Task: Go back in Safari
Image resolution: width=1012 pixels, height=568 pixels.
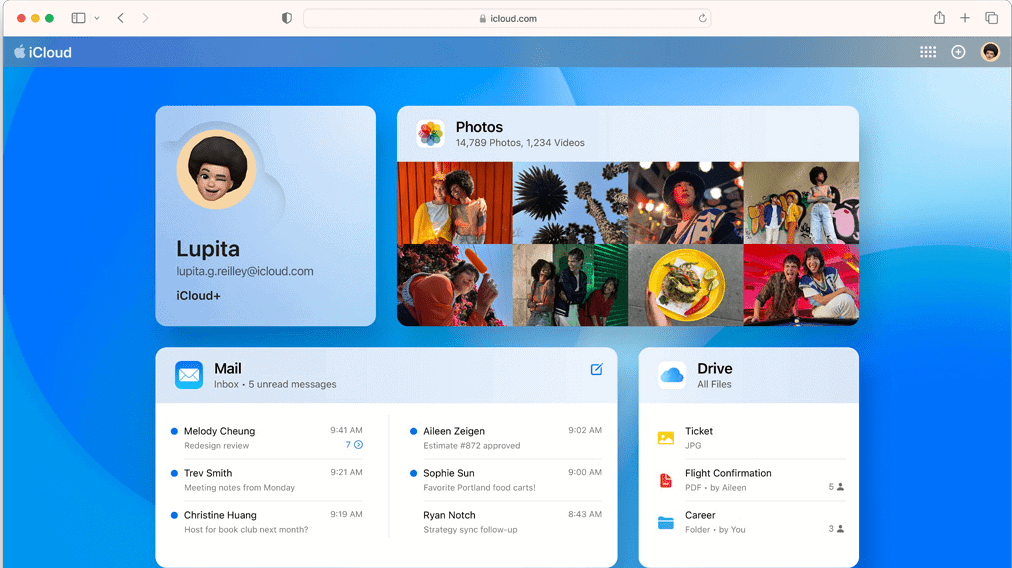Action: pyautogui.click(x=121, y=18)
